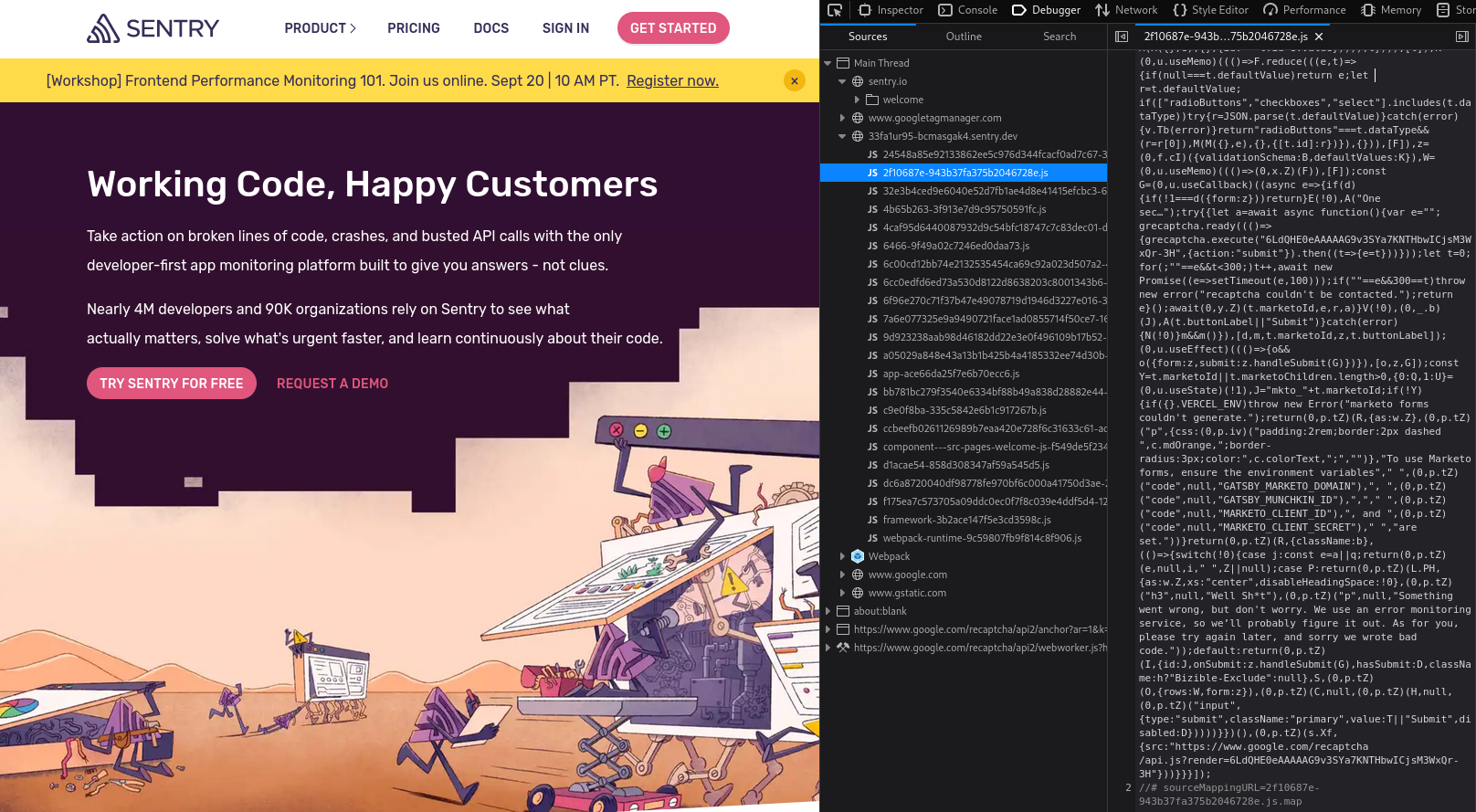Click the JS icon of 4caf95d6440087932d9c54bfc18747c7c83dec01

[872, 227]
